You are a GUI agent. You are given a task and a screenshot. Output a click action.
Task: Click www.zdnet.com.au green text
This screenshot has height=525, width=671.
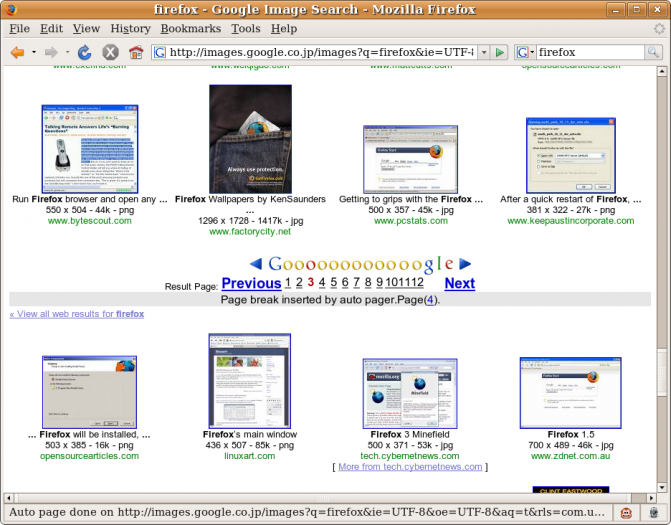pos(570,456)
